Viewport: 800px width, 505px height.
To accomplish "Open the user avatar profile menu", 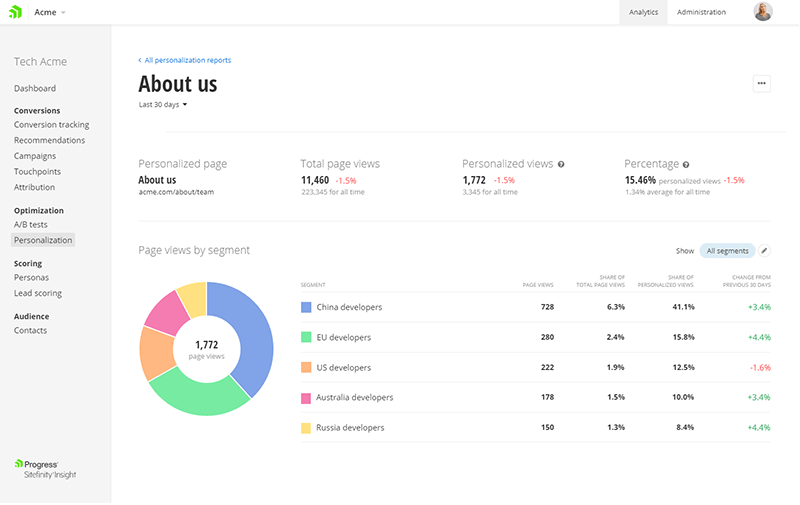I will [x=763, y=12].
